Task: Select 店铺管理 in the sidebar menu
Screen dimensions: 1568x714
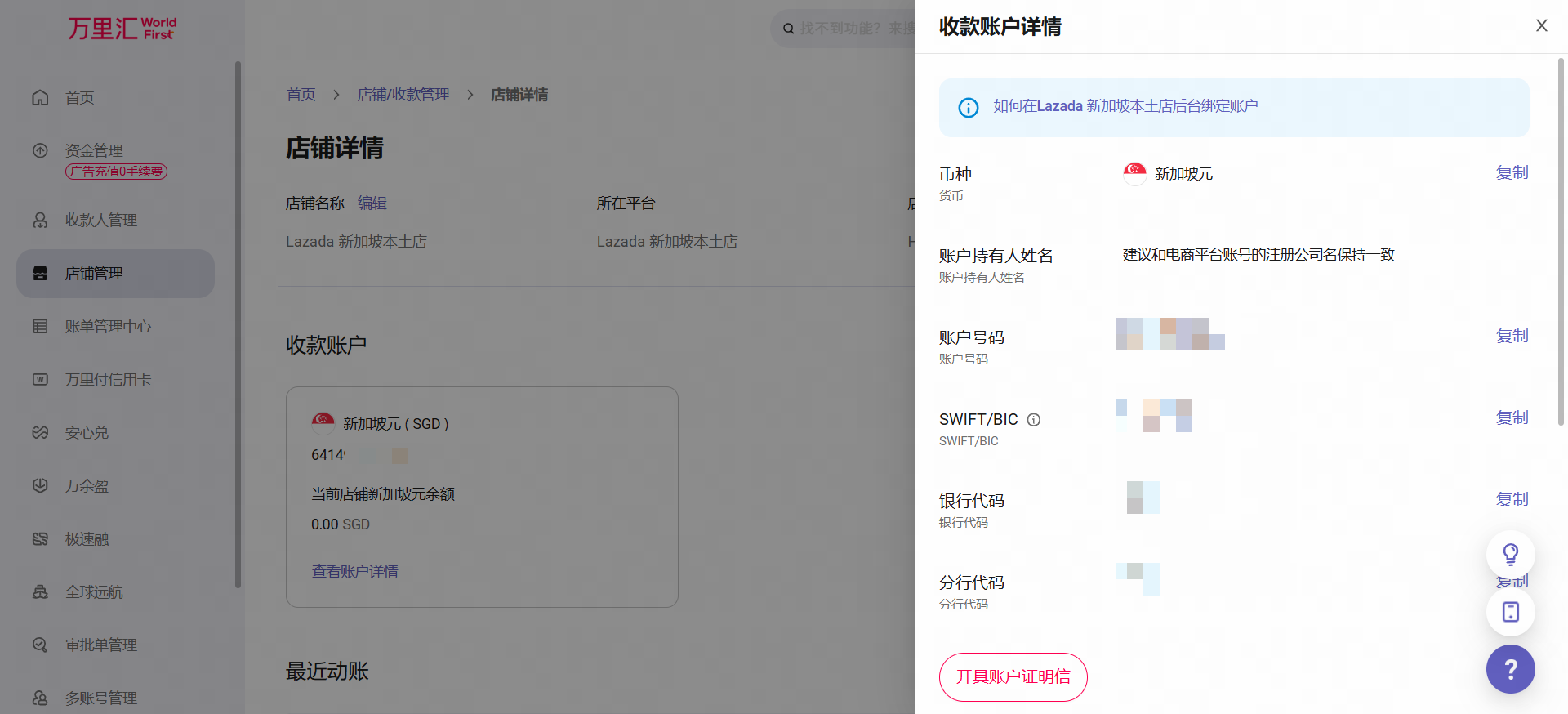Action: point(115,273)
